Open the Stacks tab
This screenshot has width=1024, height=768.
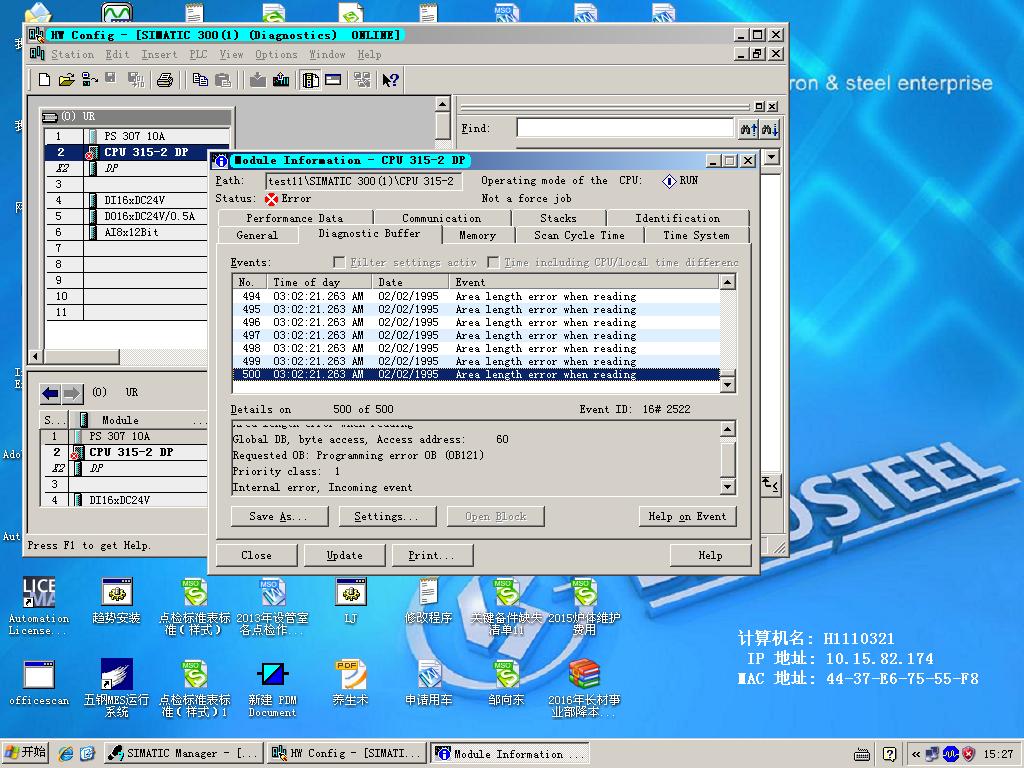[558, 218]
